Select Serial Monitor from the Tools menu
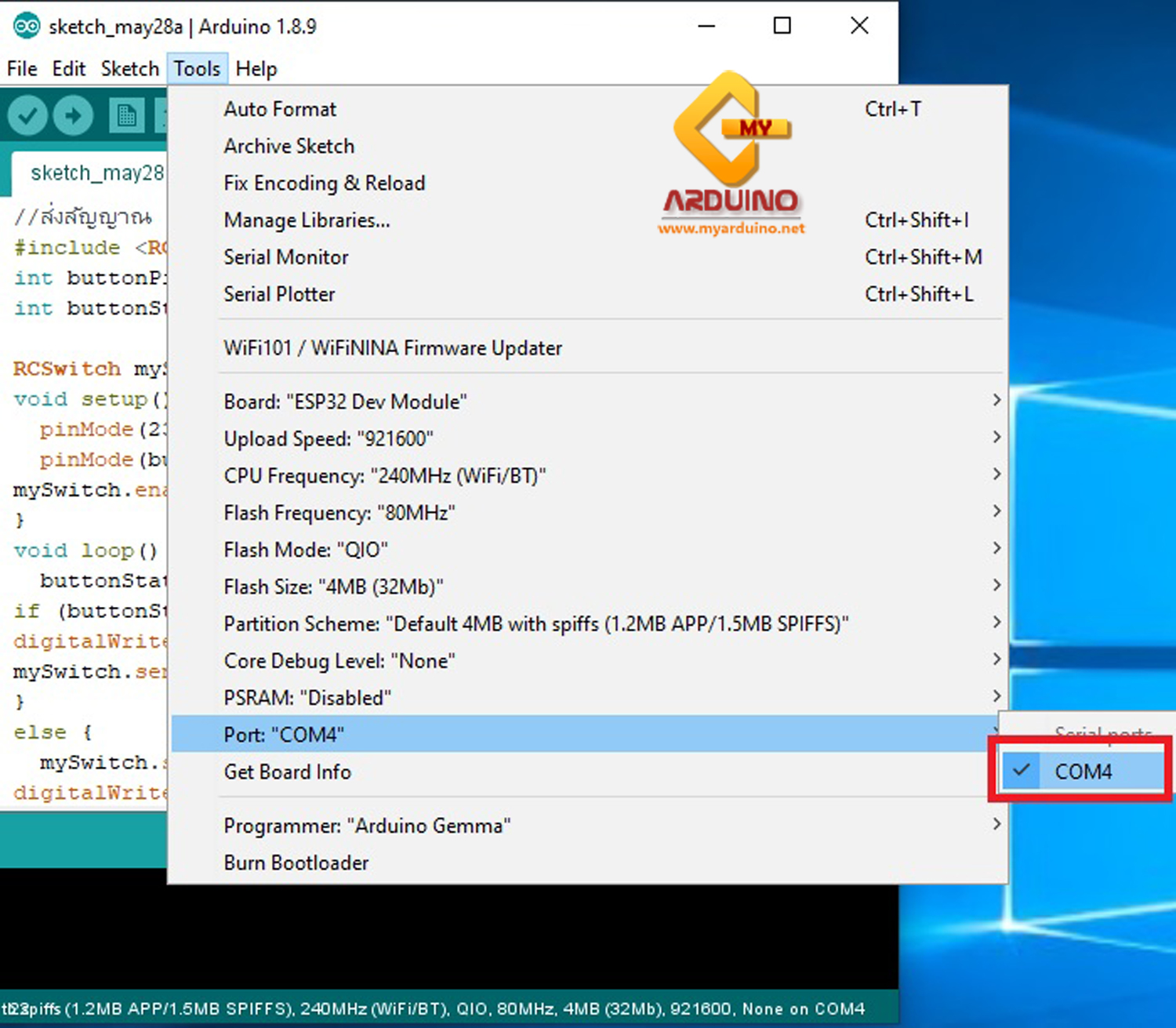The height and width of the screenshot is (1028, 1176). (285, 257)
